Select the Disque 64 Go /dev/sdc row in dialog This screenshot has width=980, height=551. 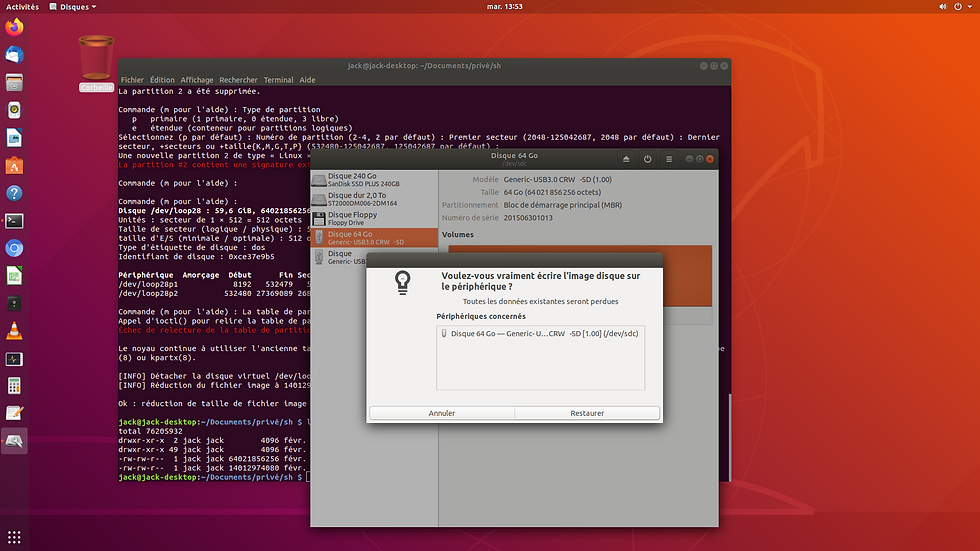[x=540, y=334]
